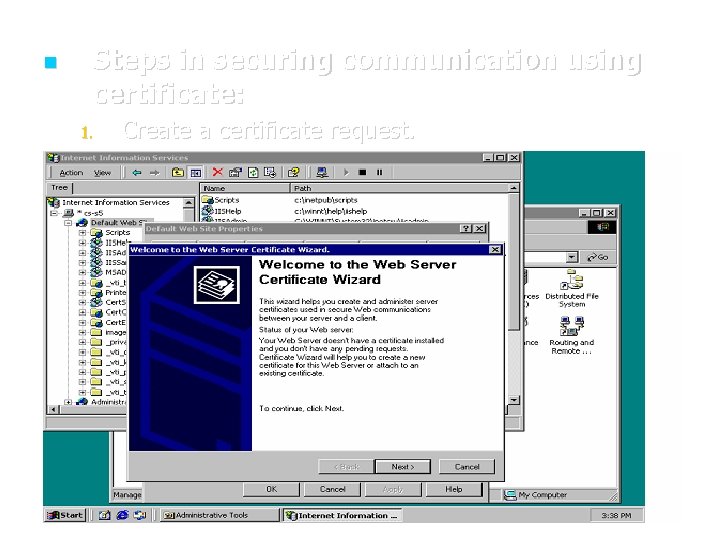The image size is (720, 540).
Task: Open Properties via the toolbar icon
Action: click(235, 173)
